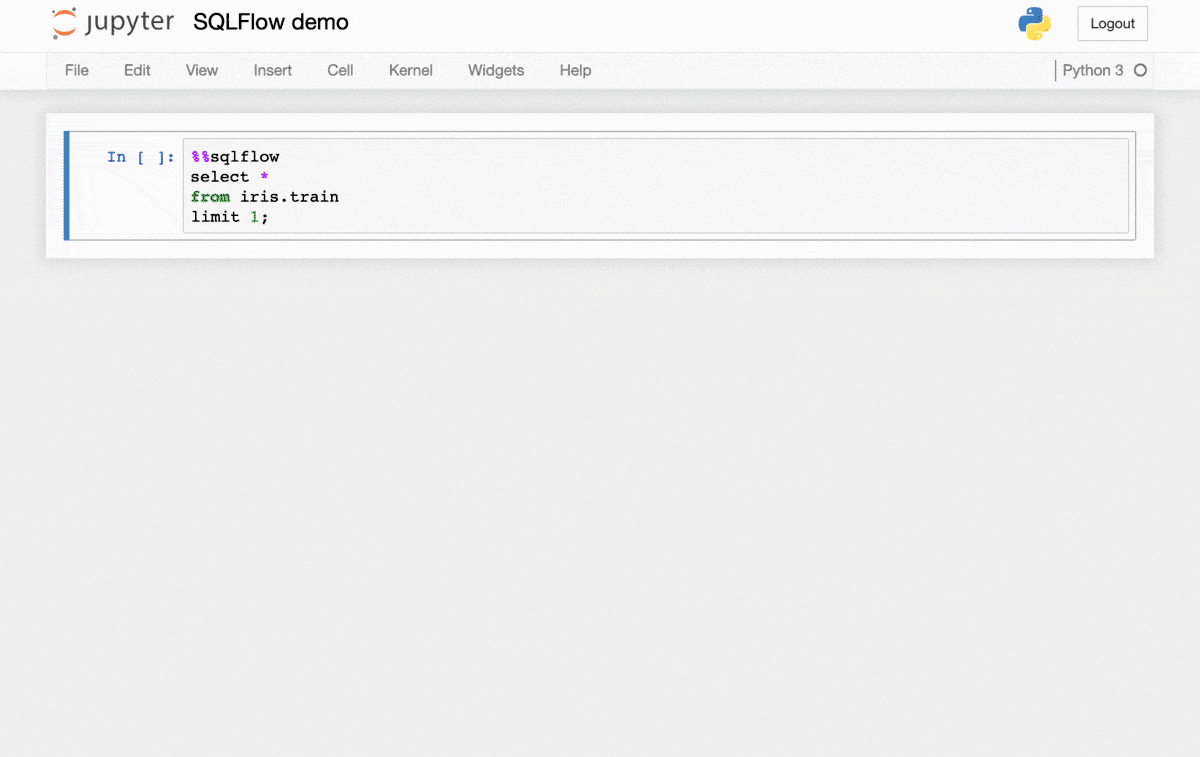Image resolution: width=1200 pixels, height=757 pixels.
Task: Place cursor on the 'limit 1;' line
Action: coord(230,217)
